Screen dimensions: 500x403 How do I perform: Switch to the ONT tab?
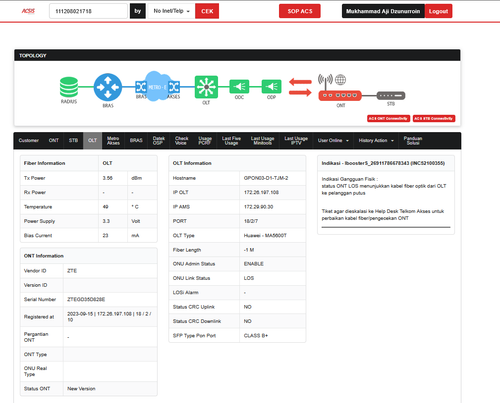54,141
